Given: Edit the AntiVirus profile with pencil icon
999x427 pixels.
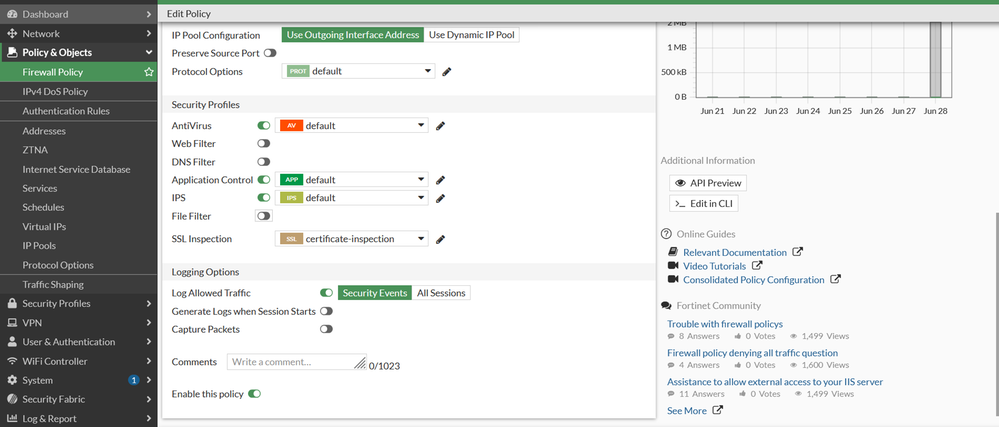Looking at the screenshot, I should (440, 126).
